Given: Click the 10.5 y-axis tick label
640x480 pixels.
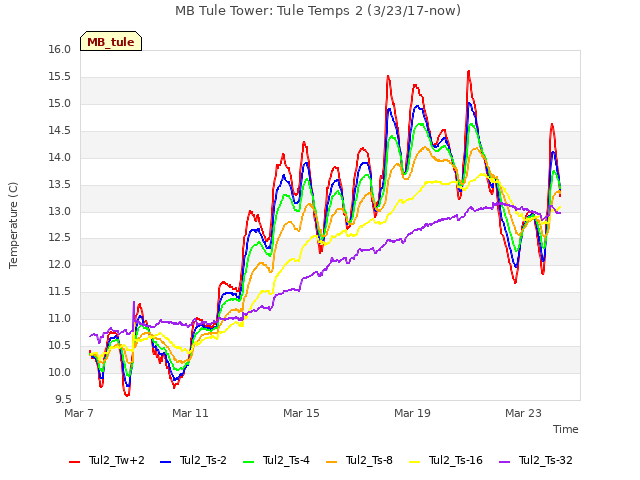Looking at the screenshot, I should (x=60, y=345).
